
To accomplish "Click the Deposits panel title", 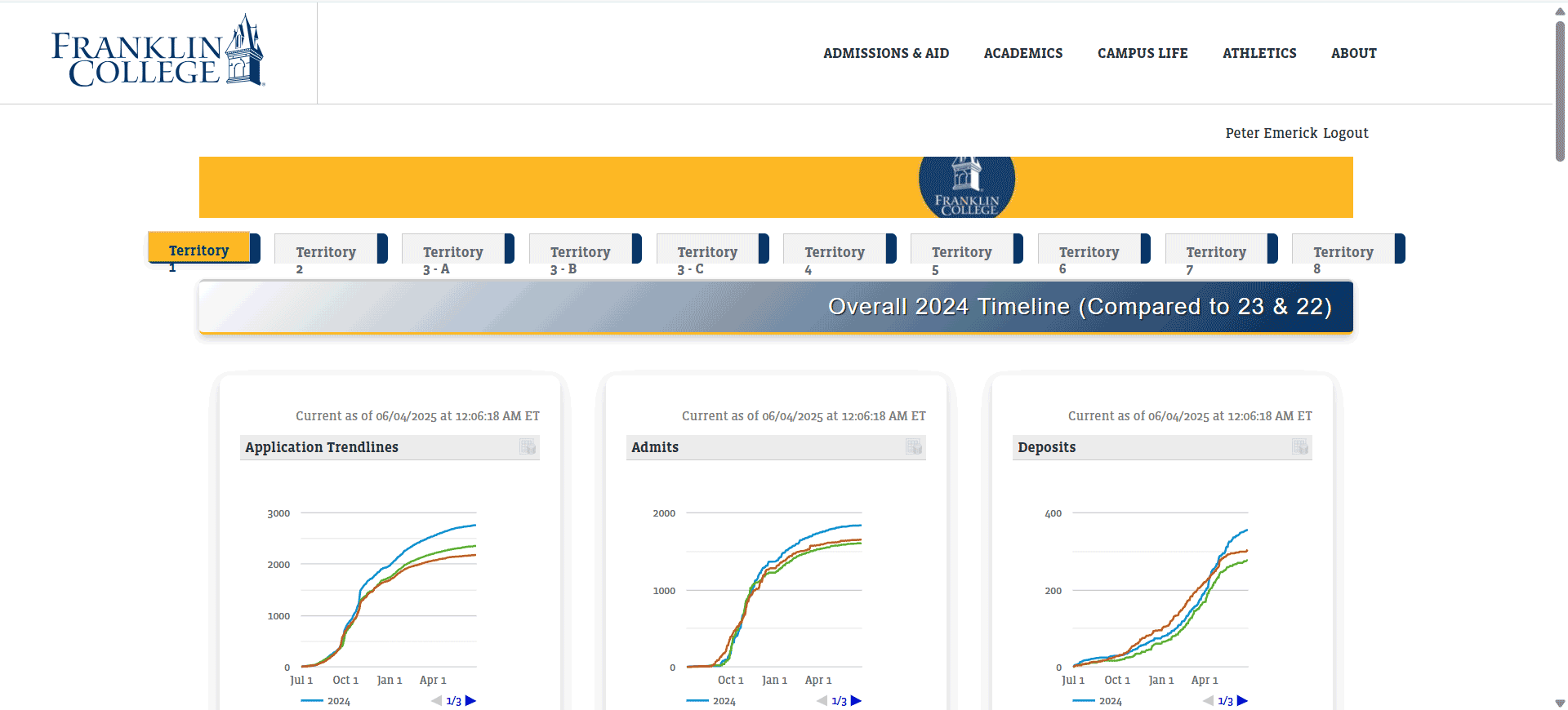I will pyautogui.click(x=1047, y=447).
